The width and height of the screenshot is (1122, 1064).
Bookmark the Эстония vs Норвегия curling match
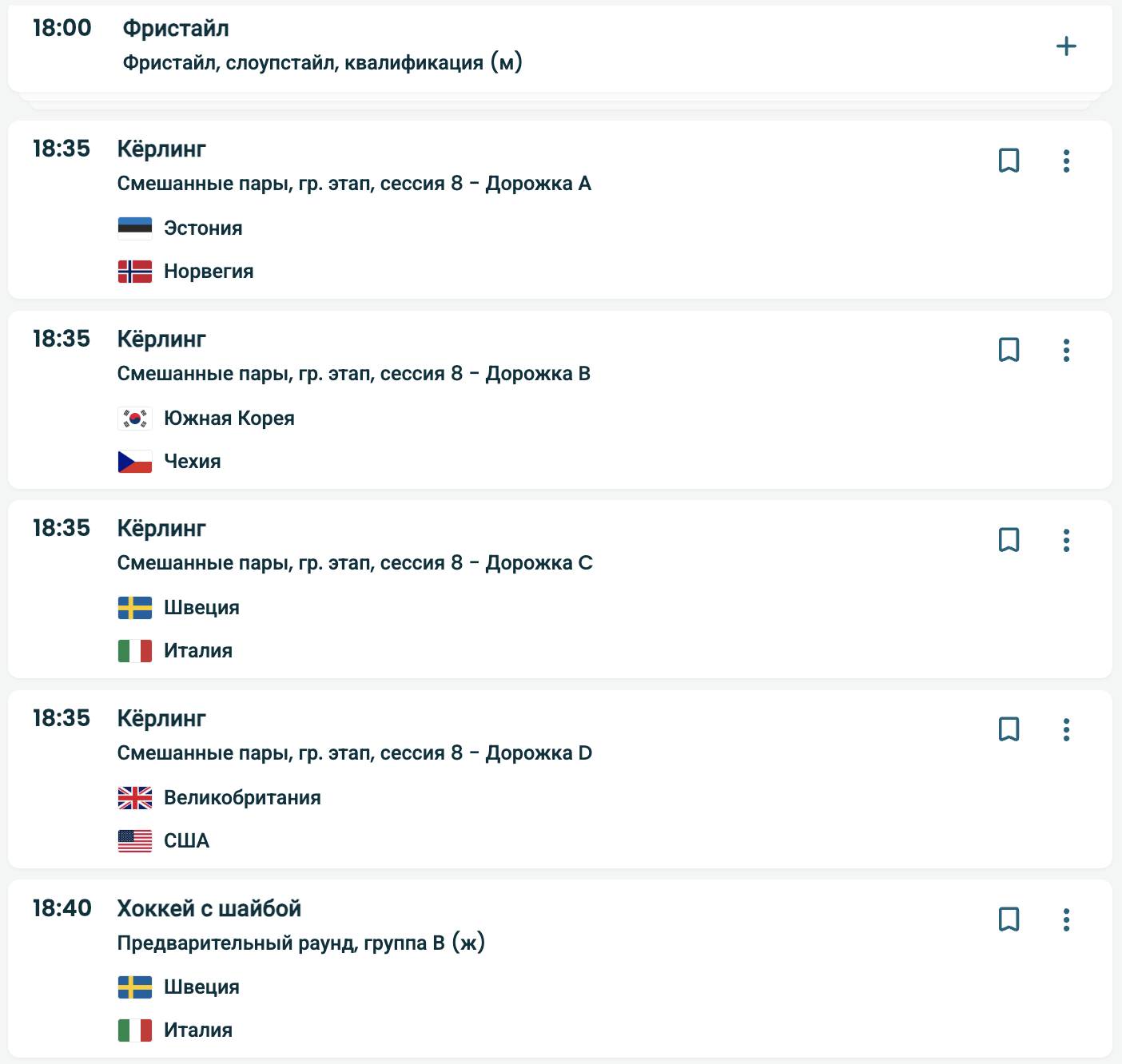[1009, 161]
